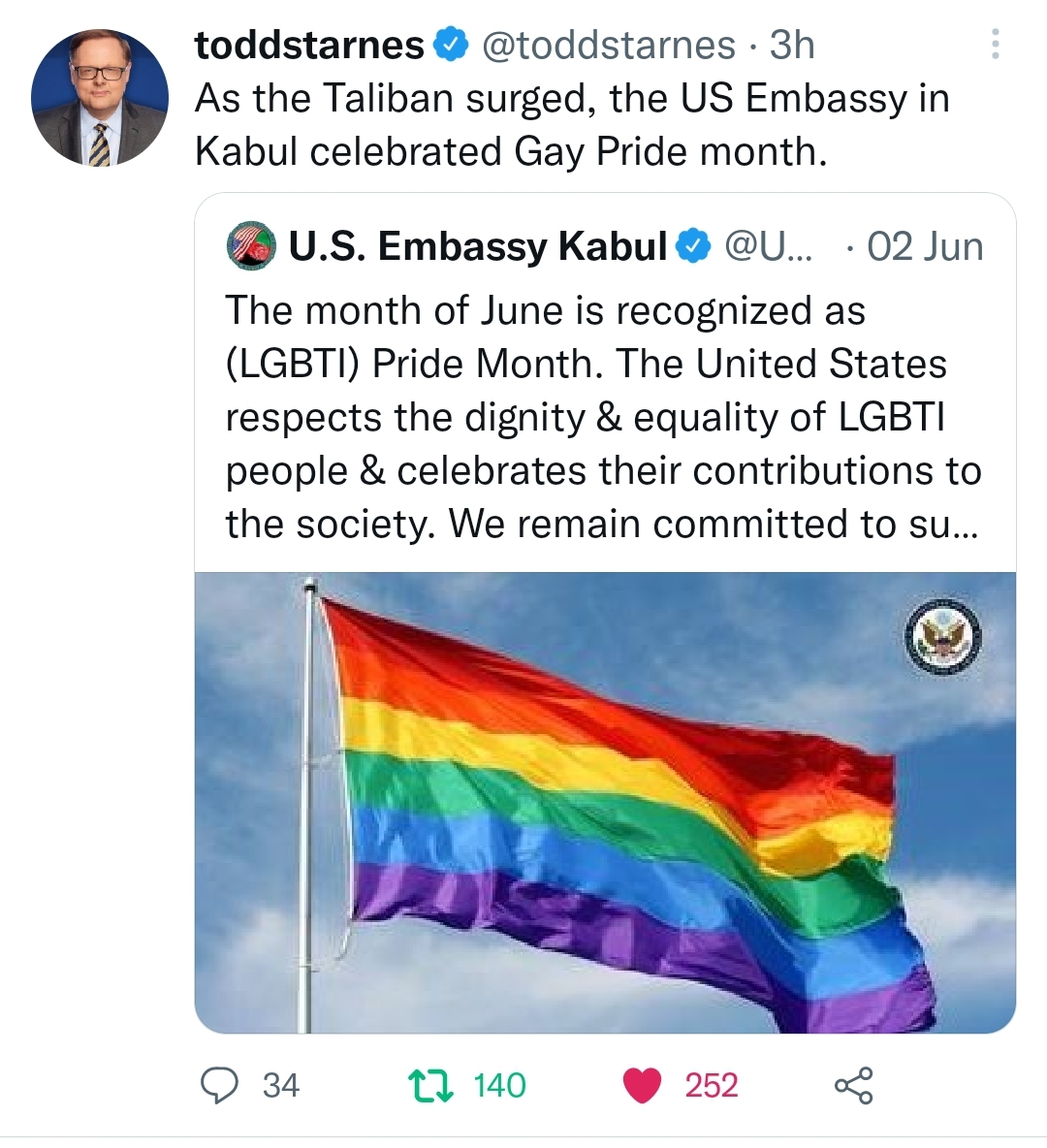This screenshot has width=1047, height=1148.
Task: Open U.S. Embassy Kabul avatar icon
Action: [251, 245]
